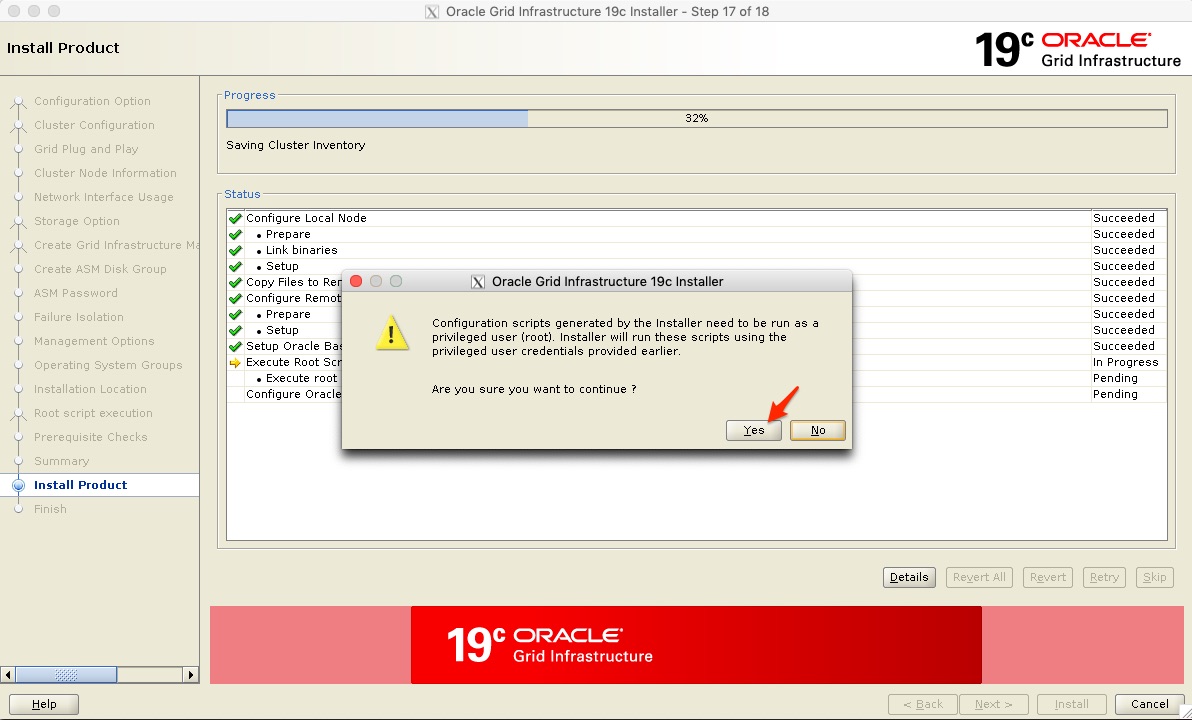1192x720 pixels.
Task: Click the Oracle 19c logo in header
Action: click(x=1078, y=49)
